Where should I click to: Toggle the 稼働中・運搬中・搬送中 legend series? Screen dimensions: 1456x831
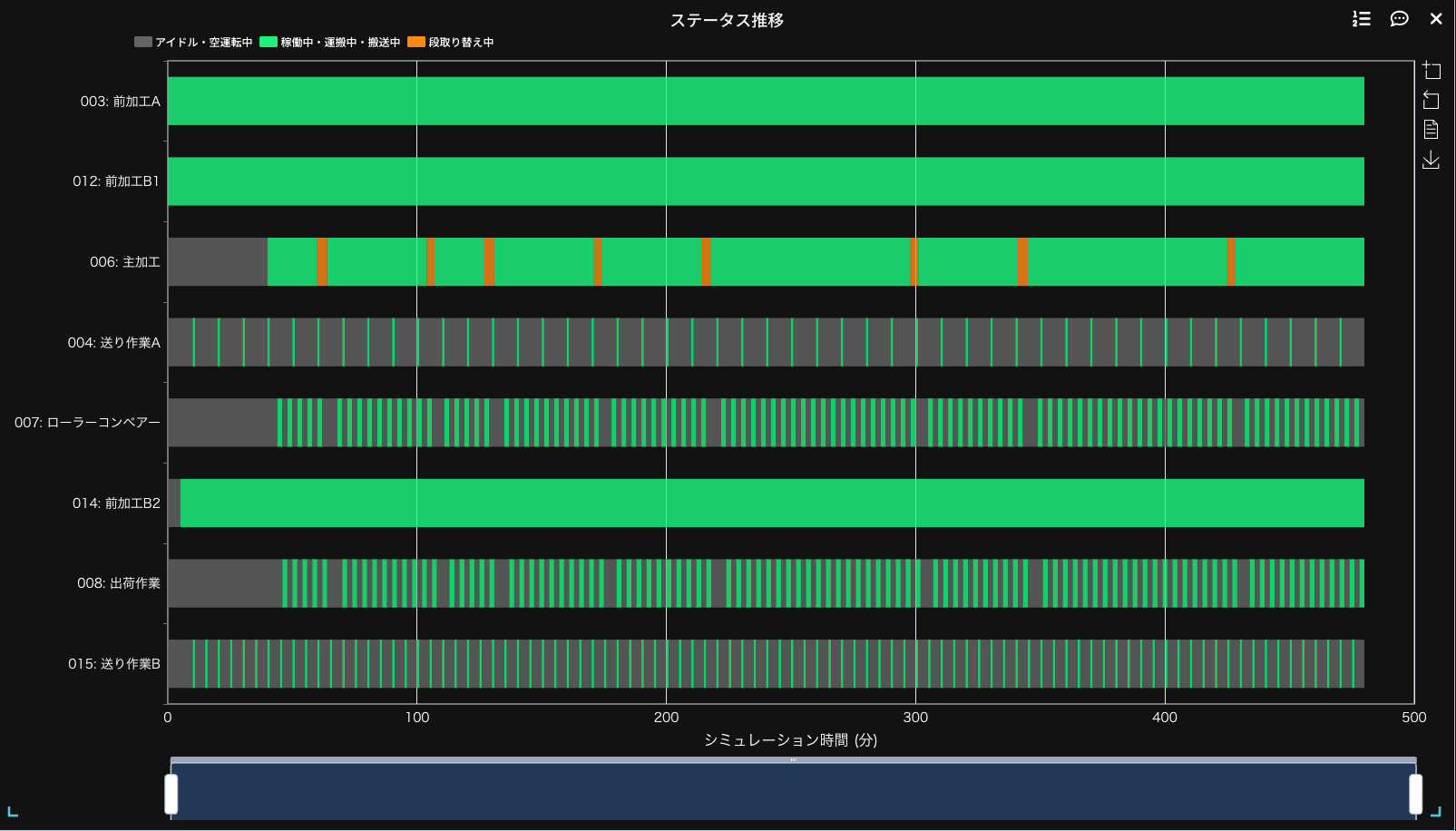pyautogui.click(x=330, y=43)
